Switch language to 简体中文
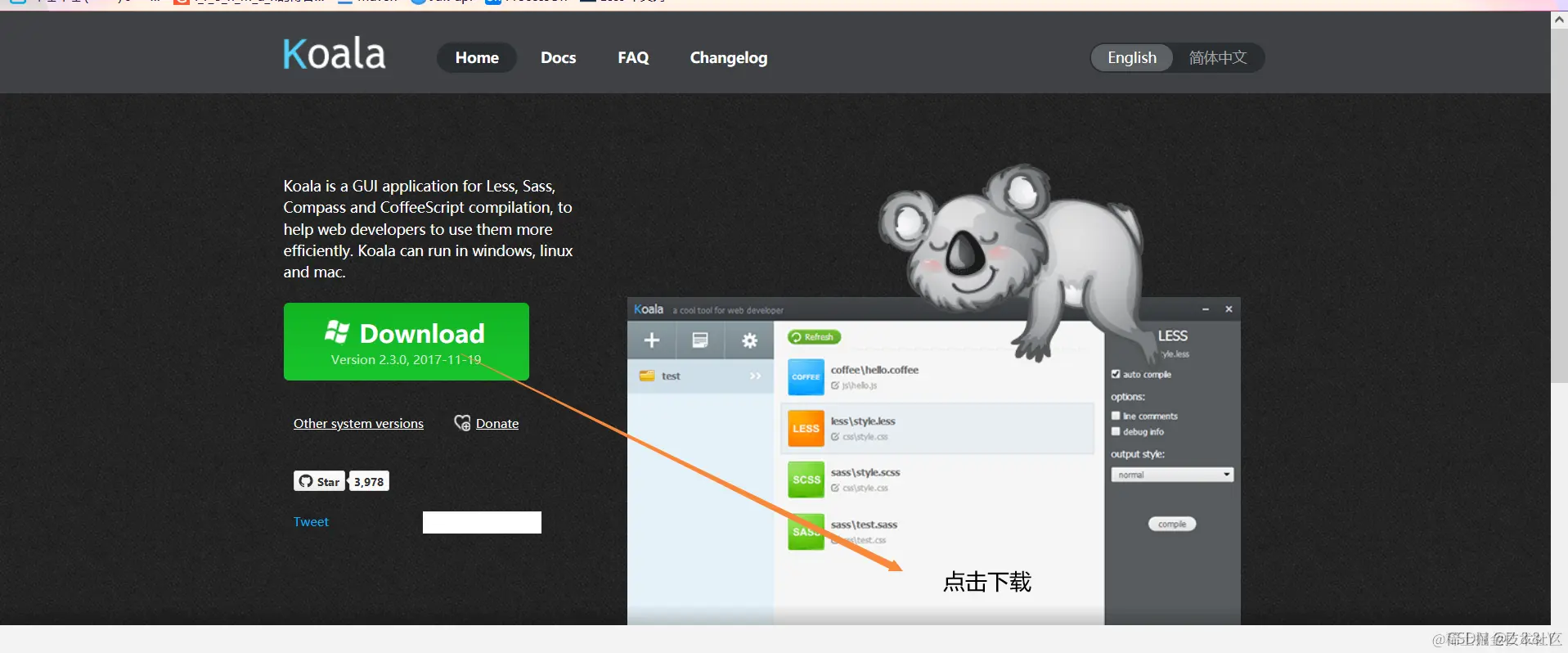 click(1218, 57)
